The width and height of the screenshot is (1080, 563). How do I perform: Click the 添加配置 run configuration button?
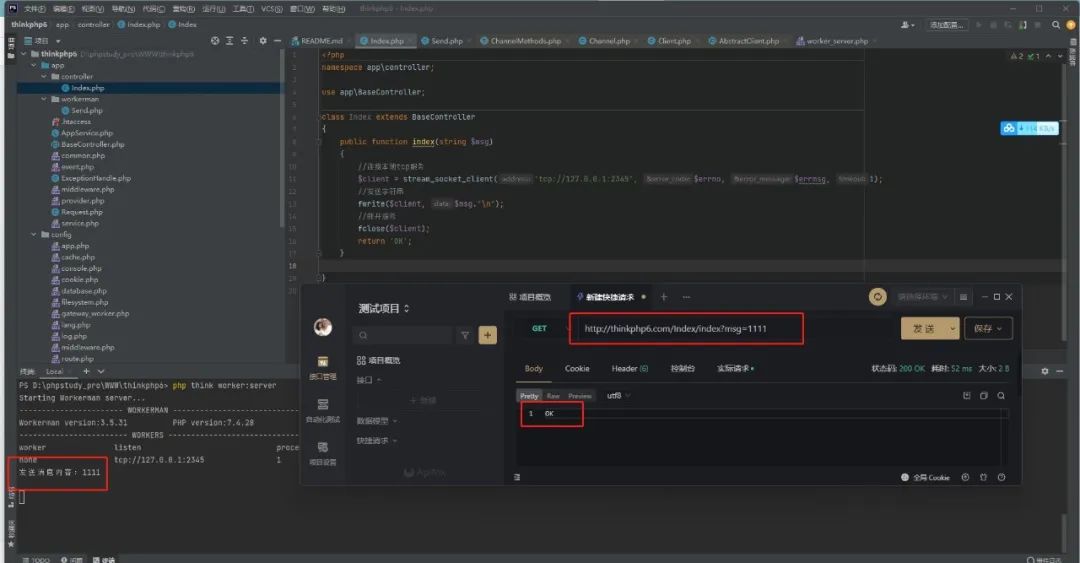[x=947, y=25]
